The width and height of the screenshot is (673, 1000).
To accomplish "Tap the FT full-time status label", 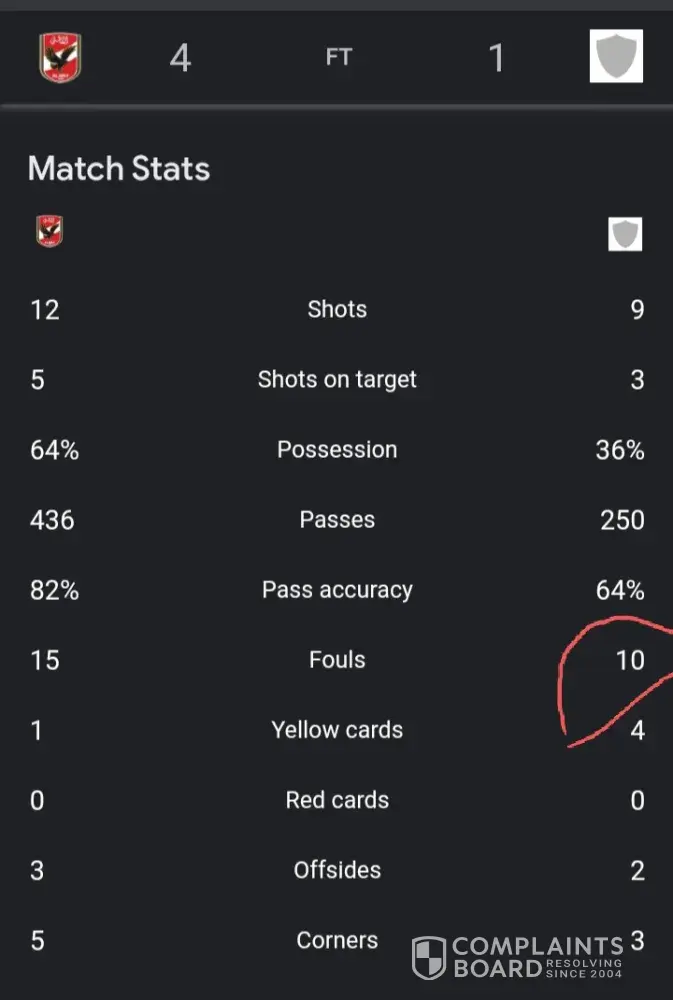I will pyautogui.click(x=338, y=58).
